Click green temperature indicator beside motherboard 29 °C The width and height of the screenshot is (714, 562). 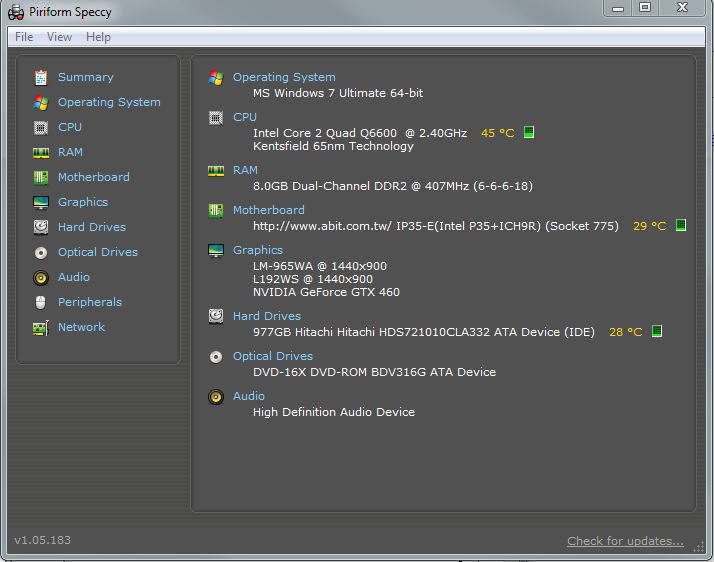[x=681, y=225]
